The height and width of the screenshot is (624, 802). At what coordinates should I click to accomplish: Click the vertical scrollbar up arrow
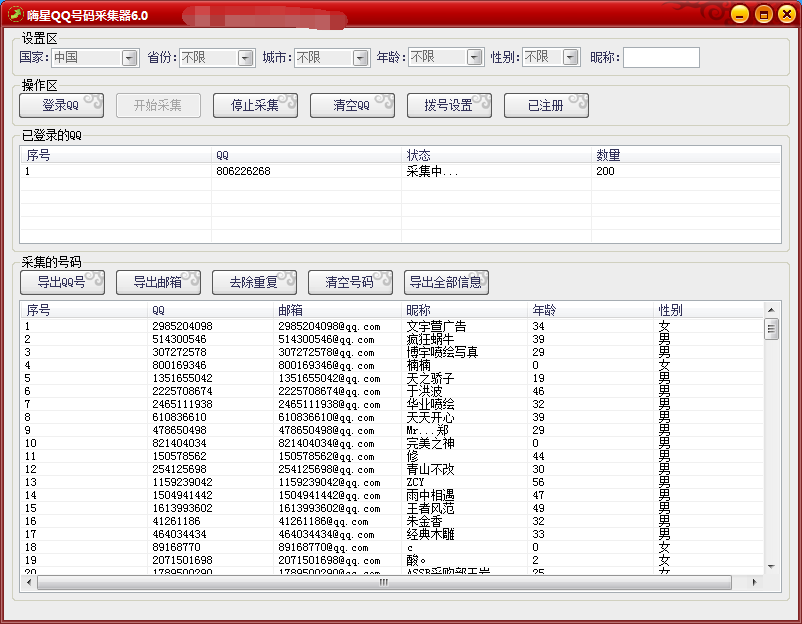(x=771, y=310)
